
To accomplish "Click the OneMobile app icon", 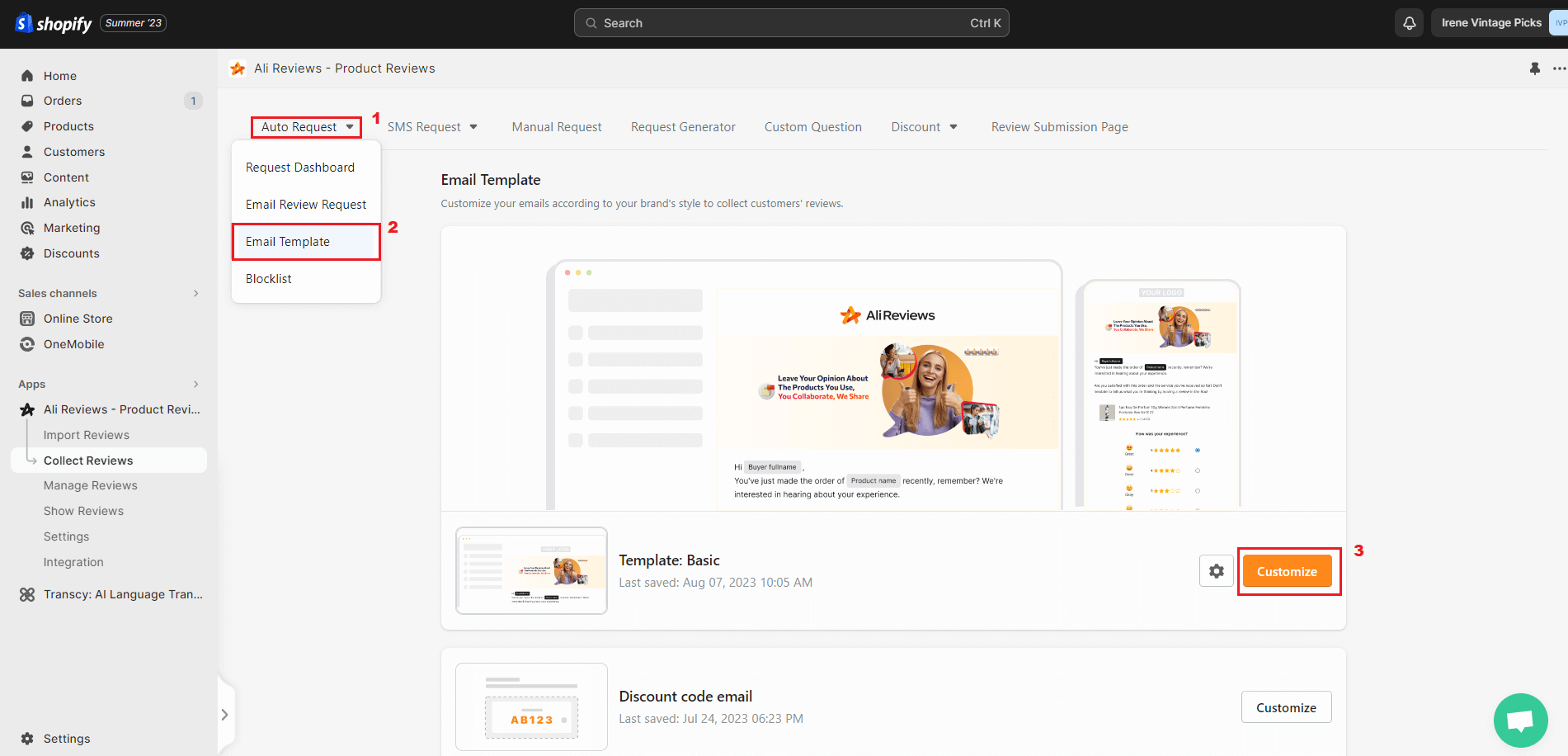I will click(27, 344).
